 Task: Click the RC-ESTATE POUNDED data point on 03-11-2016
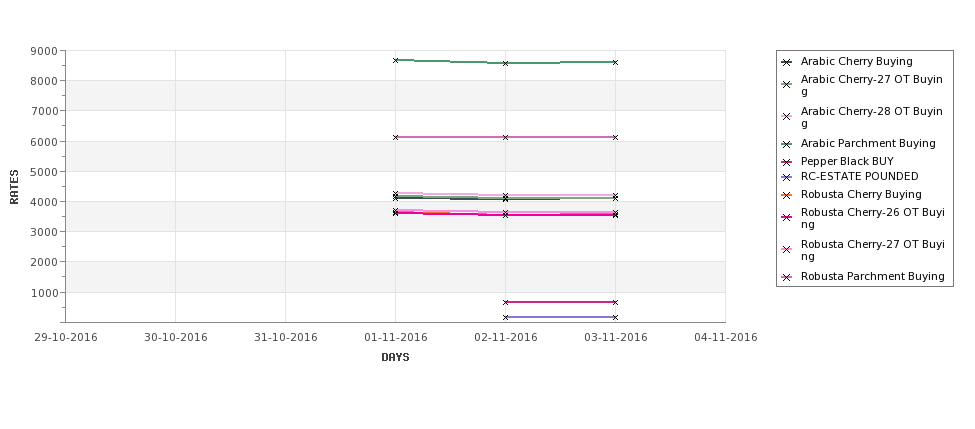tap(616, 317)
